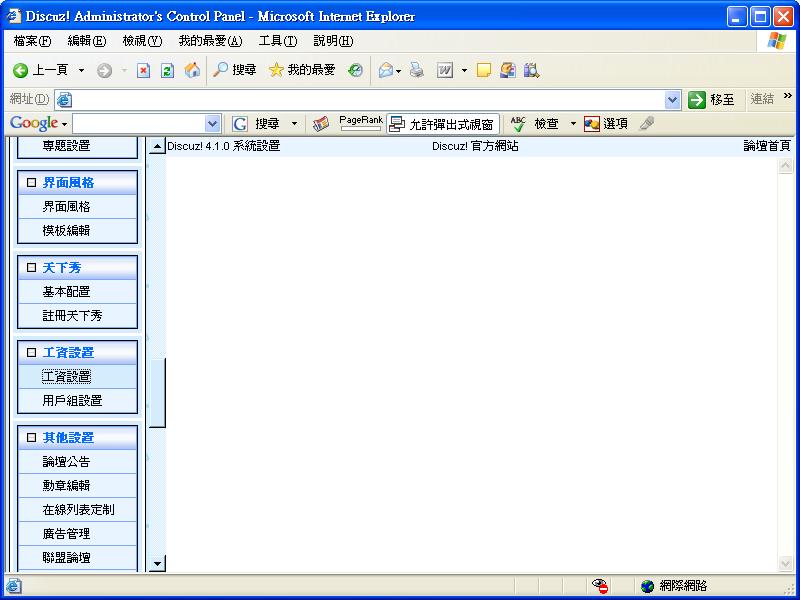This screenshot has width=800, height=600.
Task: Open the History clock icon
Action: pos(355,70)
